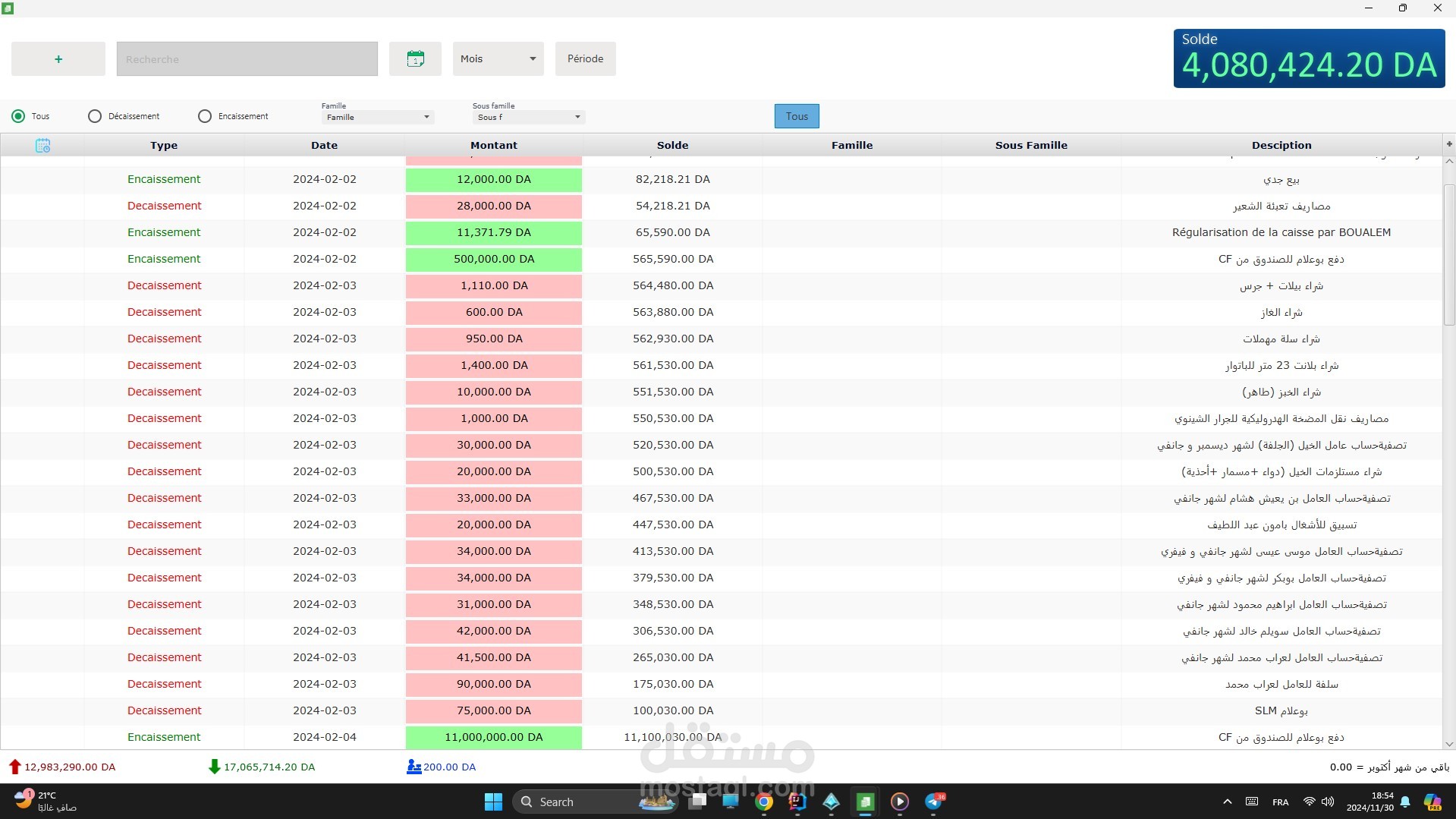Open the media player taskbar icon
The height and width of the screenshot is (819, 1456).
900,802
